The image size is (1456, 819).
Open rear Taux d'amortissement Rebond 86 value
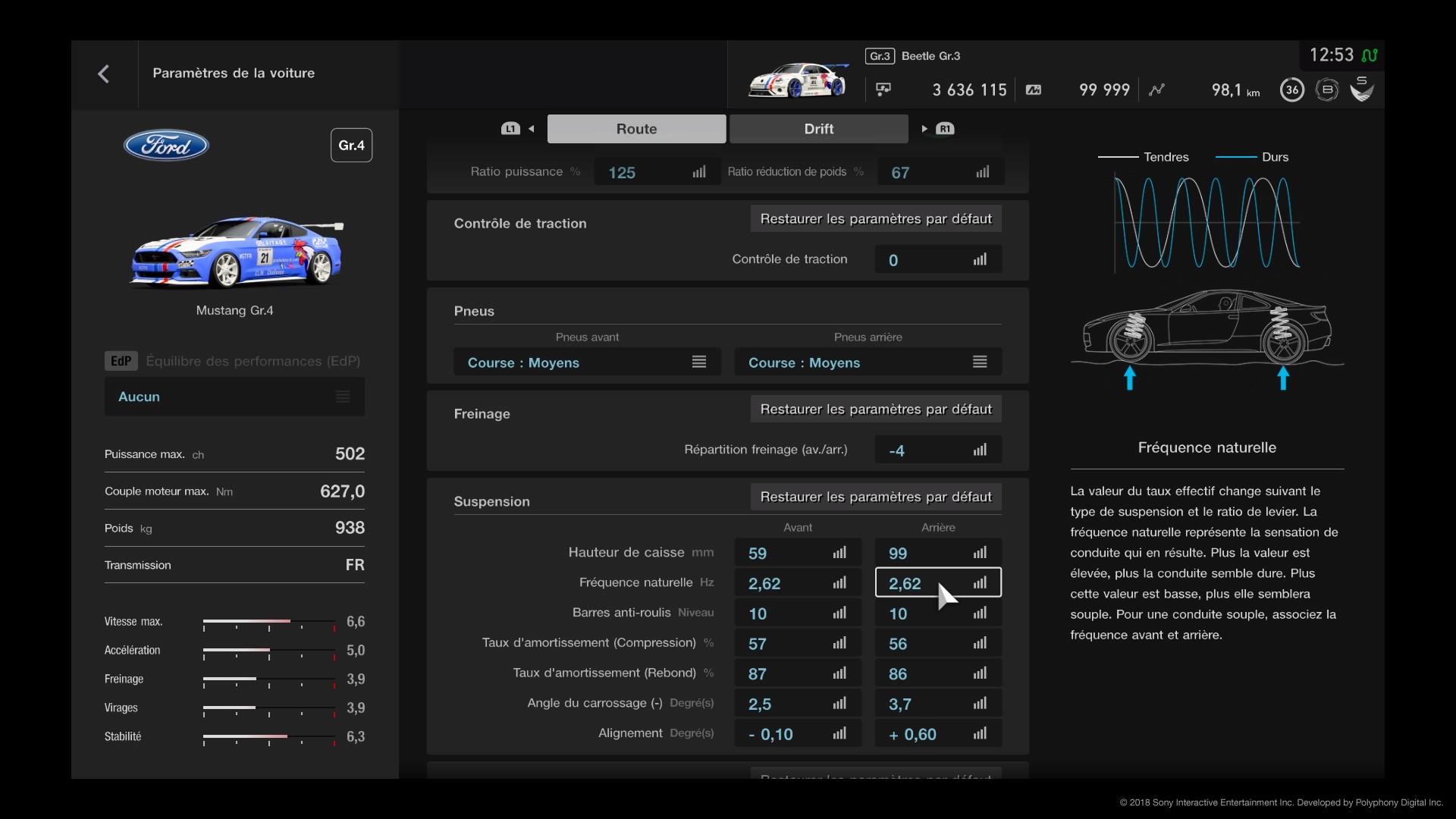pos(938,673)
